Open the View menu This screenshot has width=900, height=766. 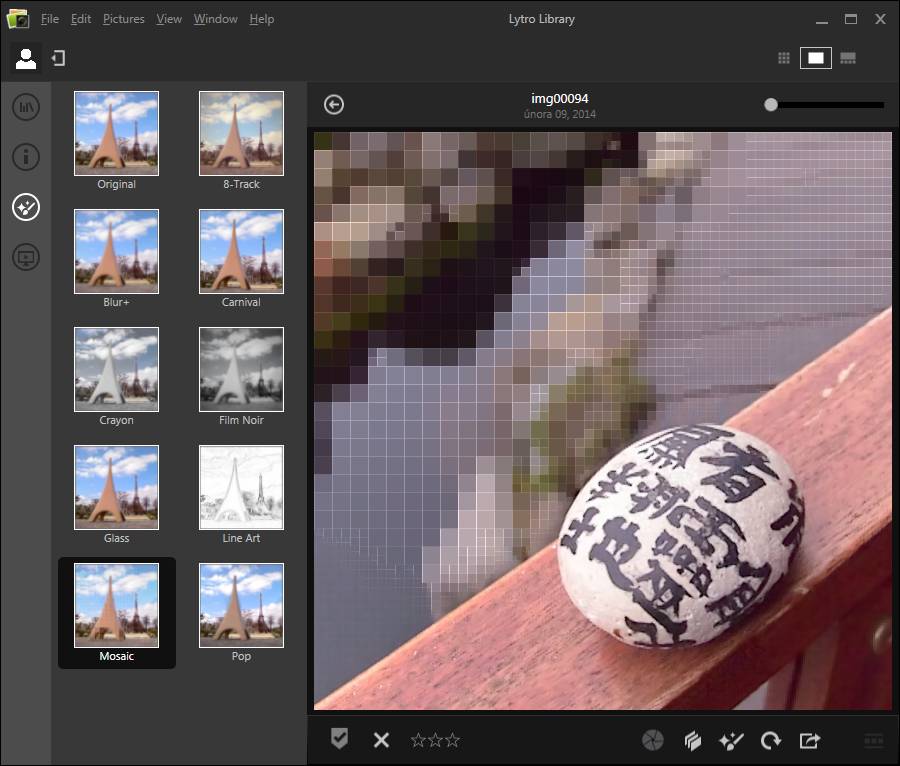tap(169, 19)
